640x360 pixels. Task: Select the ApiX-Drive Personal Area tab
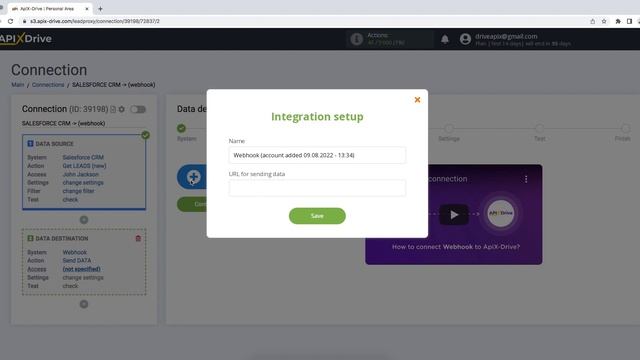click(47, 9)
